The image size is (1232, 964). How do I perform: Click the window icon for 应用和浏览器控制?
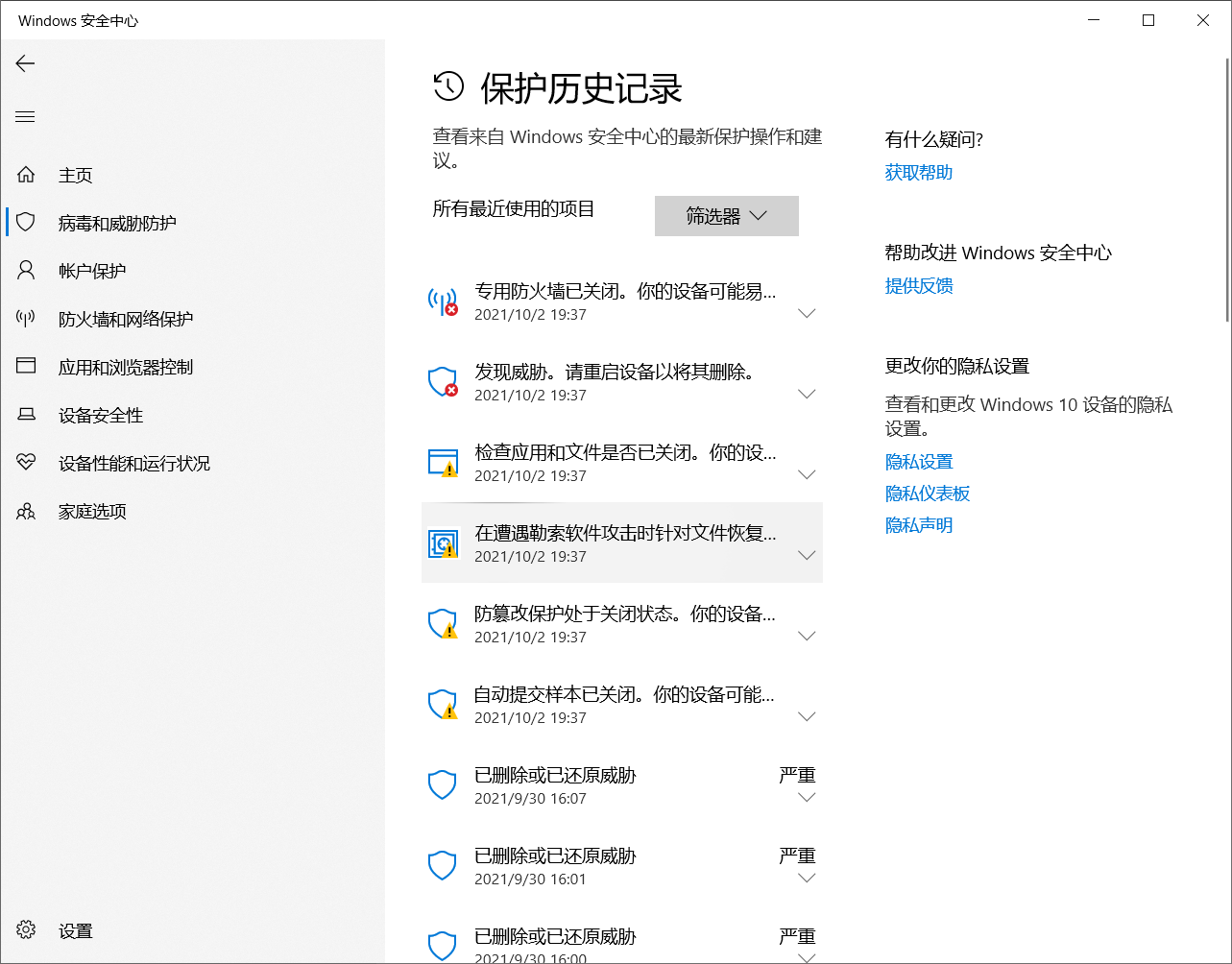(26, 367)
